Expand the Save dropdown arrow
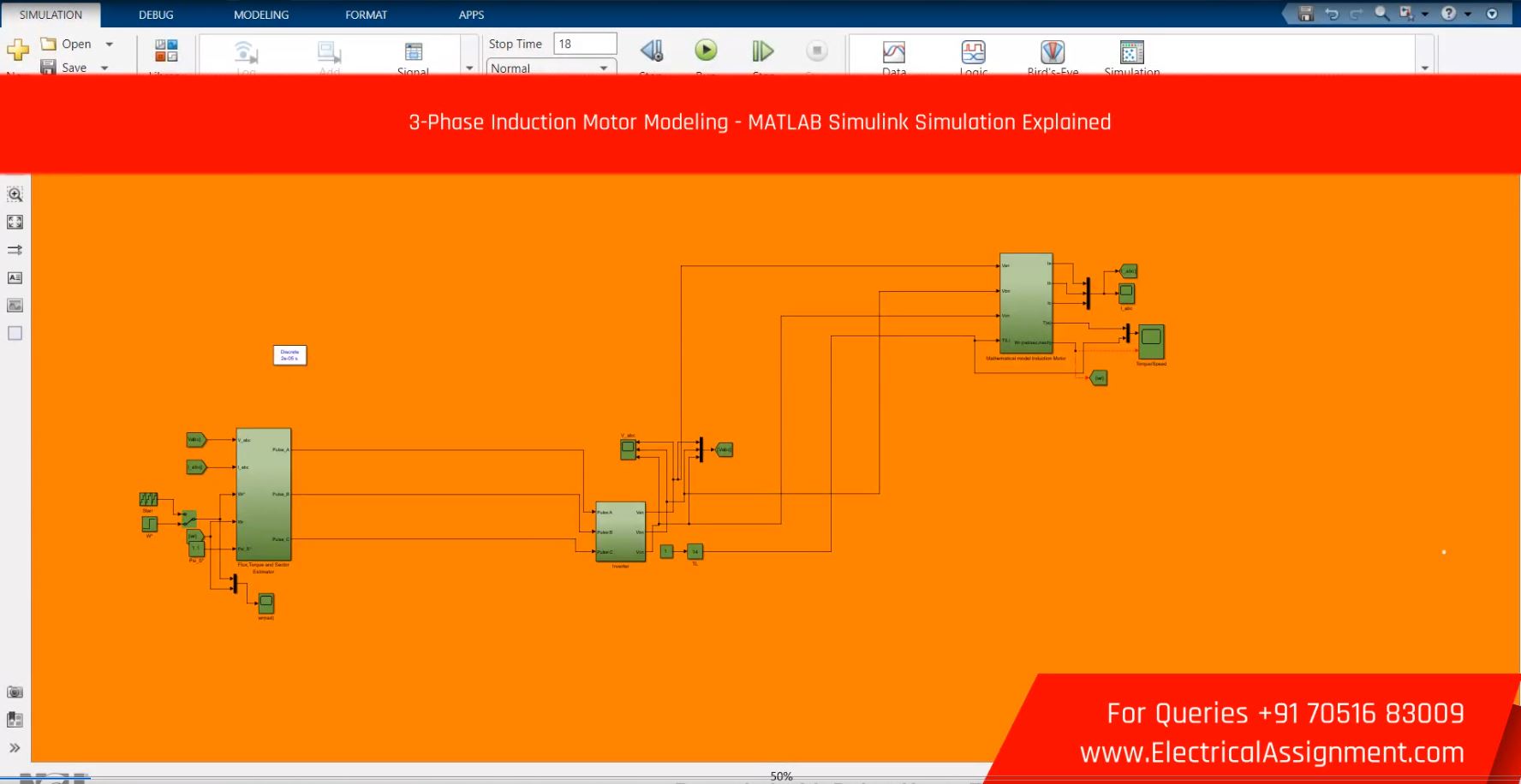This screenshot has height=784, width=1521. pos(104,68)
